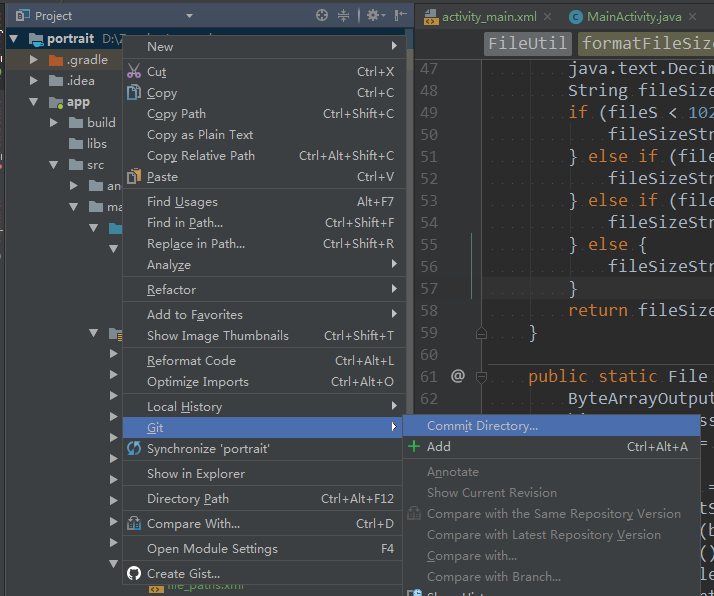Click the Collapse All icon
The height and width of the screenshot is (596, 714).
[x=344, y=15]
